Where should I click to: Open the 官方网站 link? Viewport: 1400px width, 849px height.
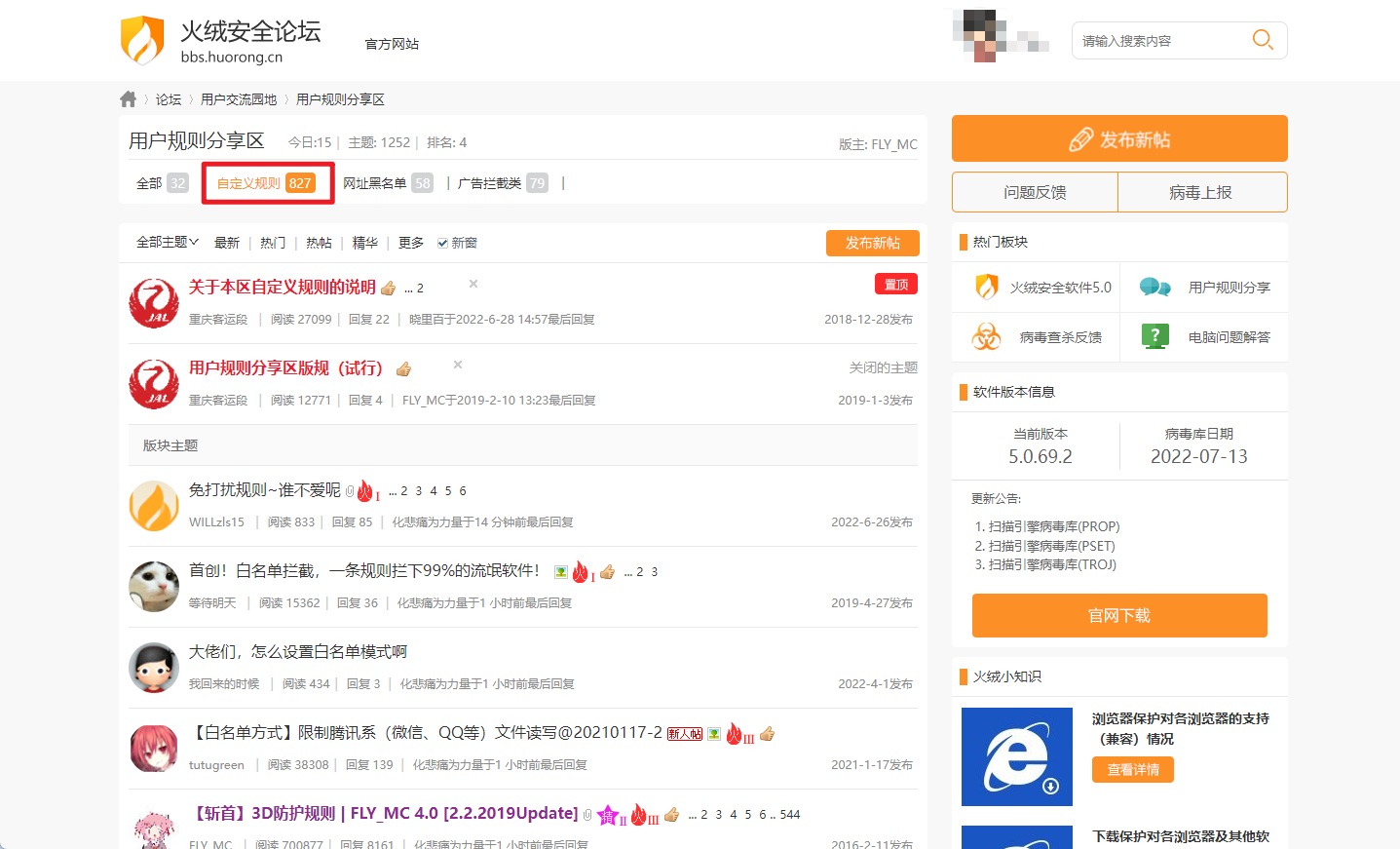click(392, 43)
